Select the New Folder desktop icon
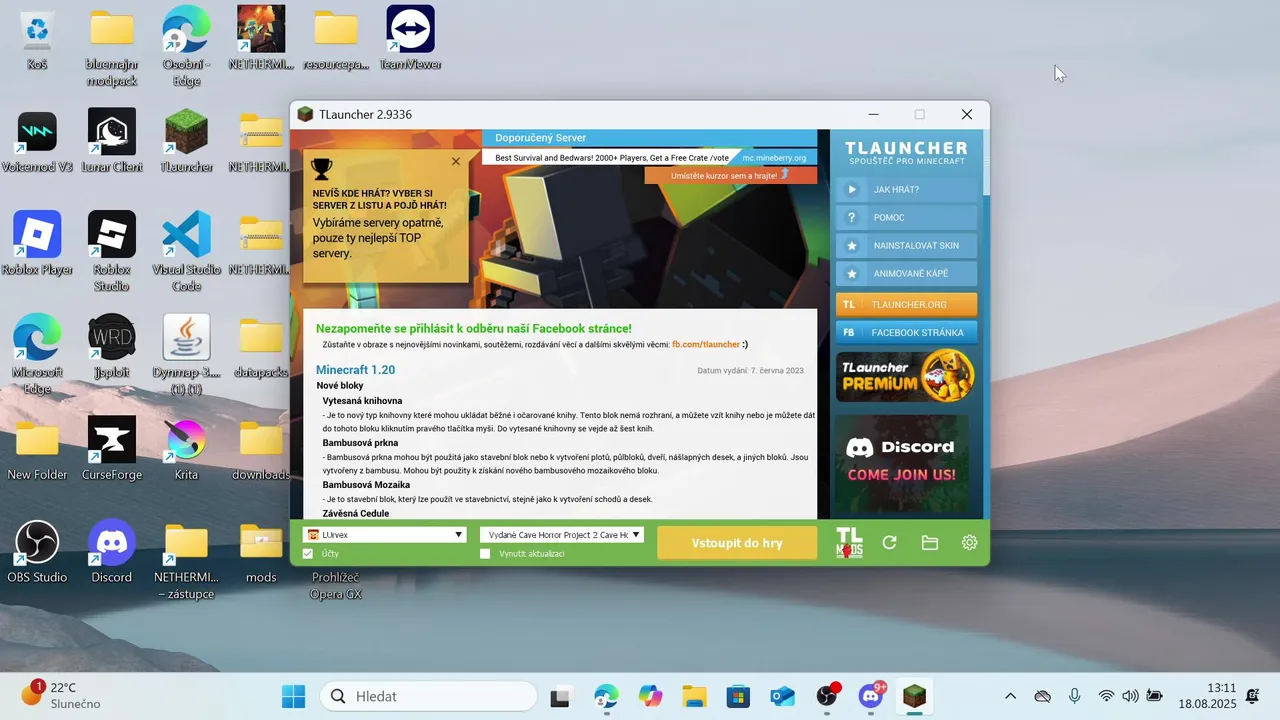This screenshot has height=720, width=1280. point(37,449)
